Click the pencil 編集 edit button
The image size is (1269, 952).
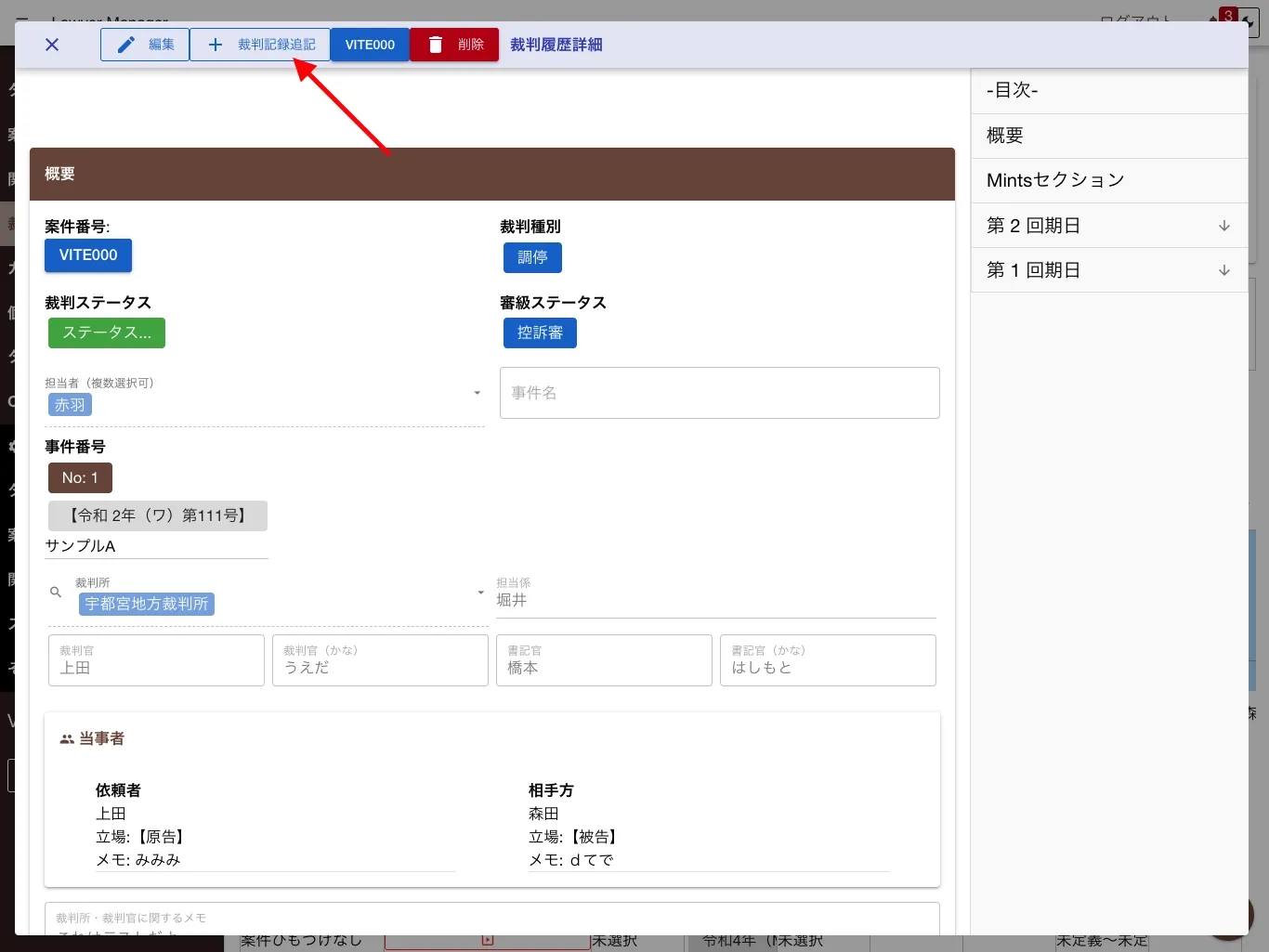(145, 45)
